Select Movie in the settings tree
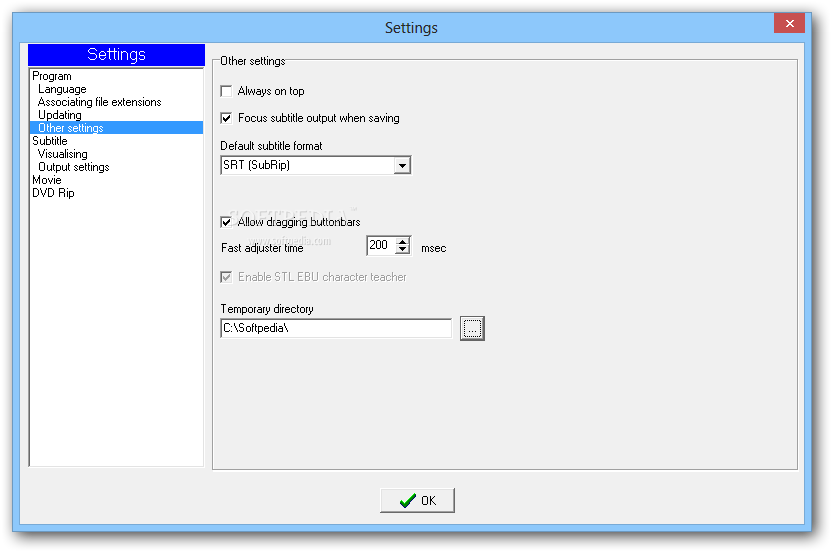Viewport: 832px width, 552px height. point(47,180)
